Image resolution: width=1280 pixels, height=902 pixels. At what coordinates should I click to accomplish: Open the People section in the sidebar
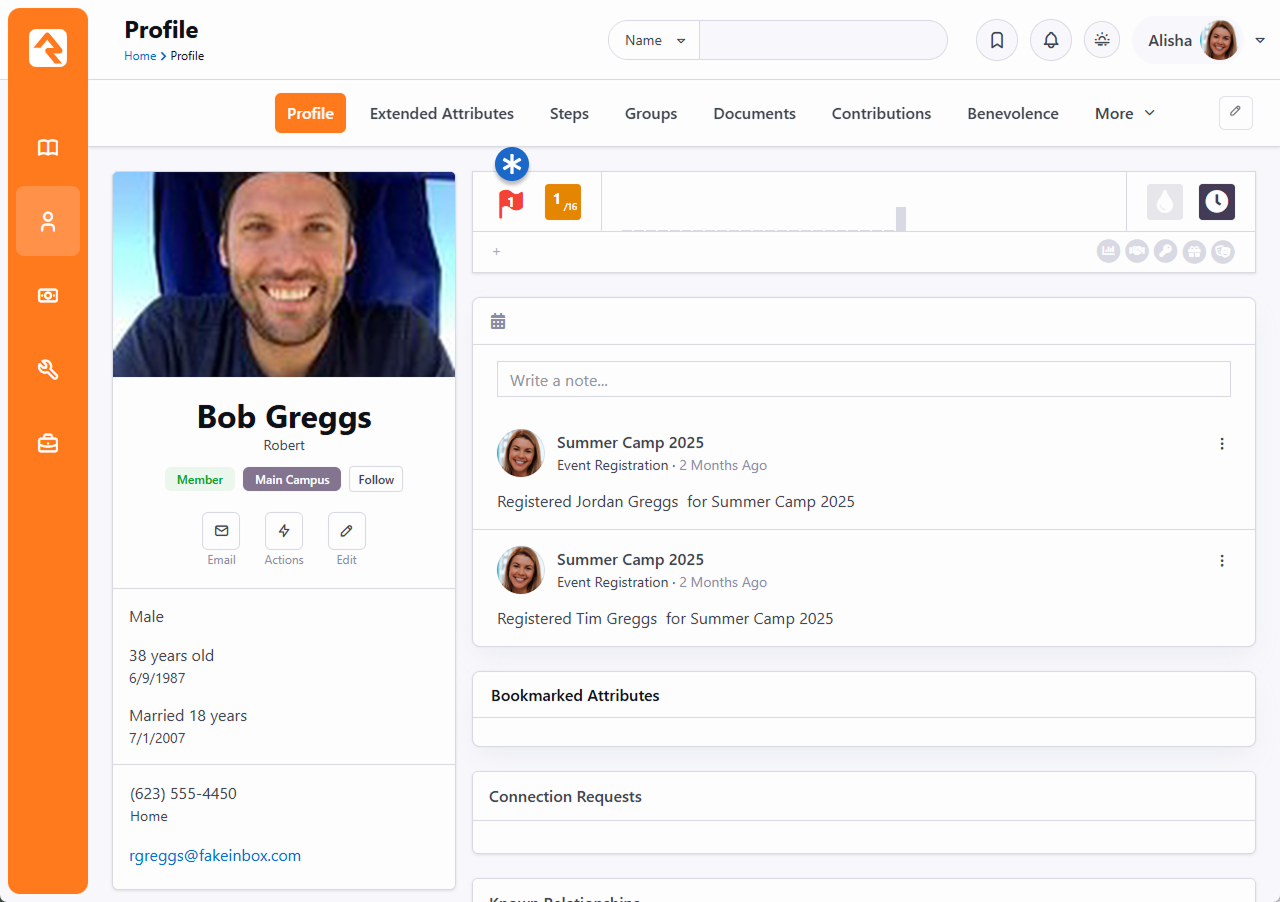click(x=48, y=221)
